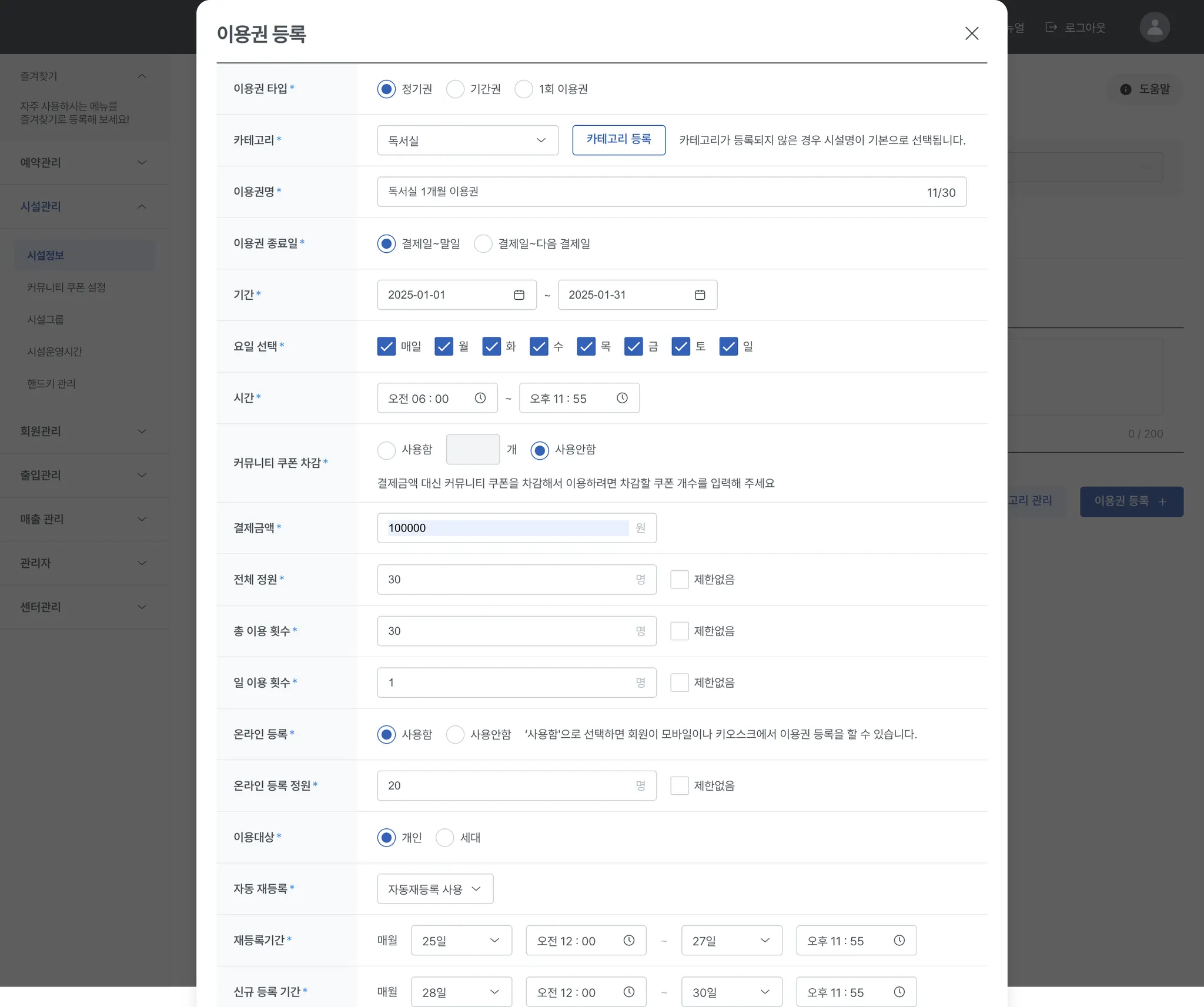
Task: Click clock icon in 오전 06:00 time field
Action: click(x=480, y=398)
